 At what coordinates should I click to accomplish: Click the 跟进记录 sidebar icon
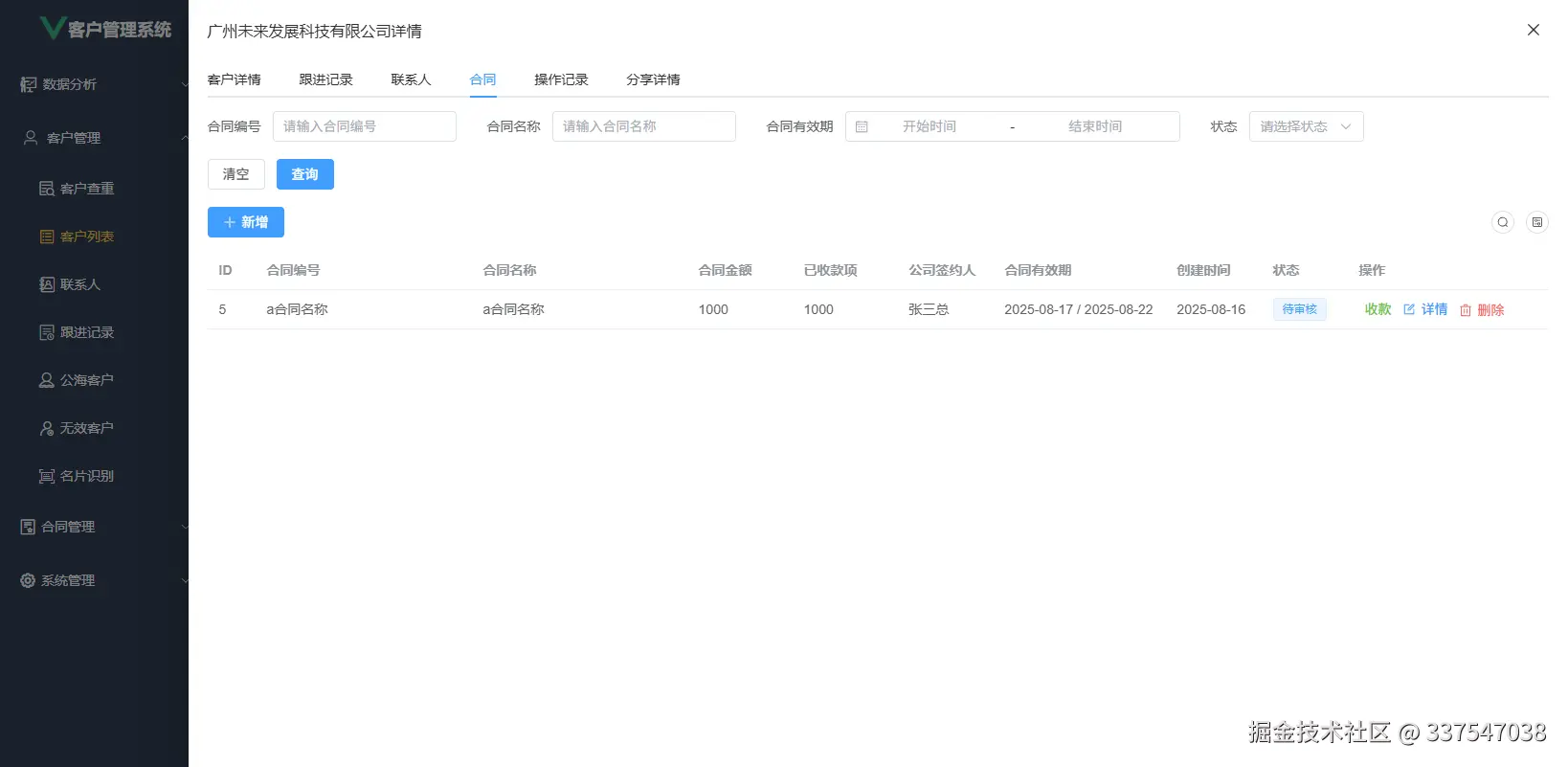point(46,332)
